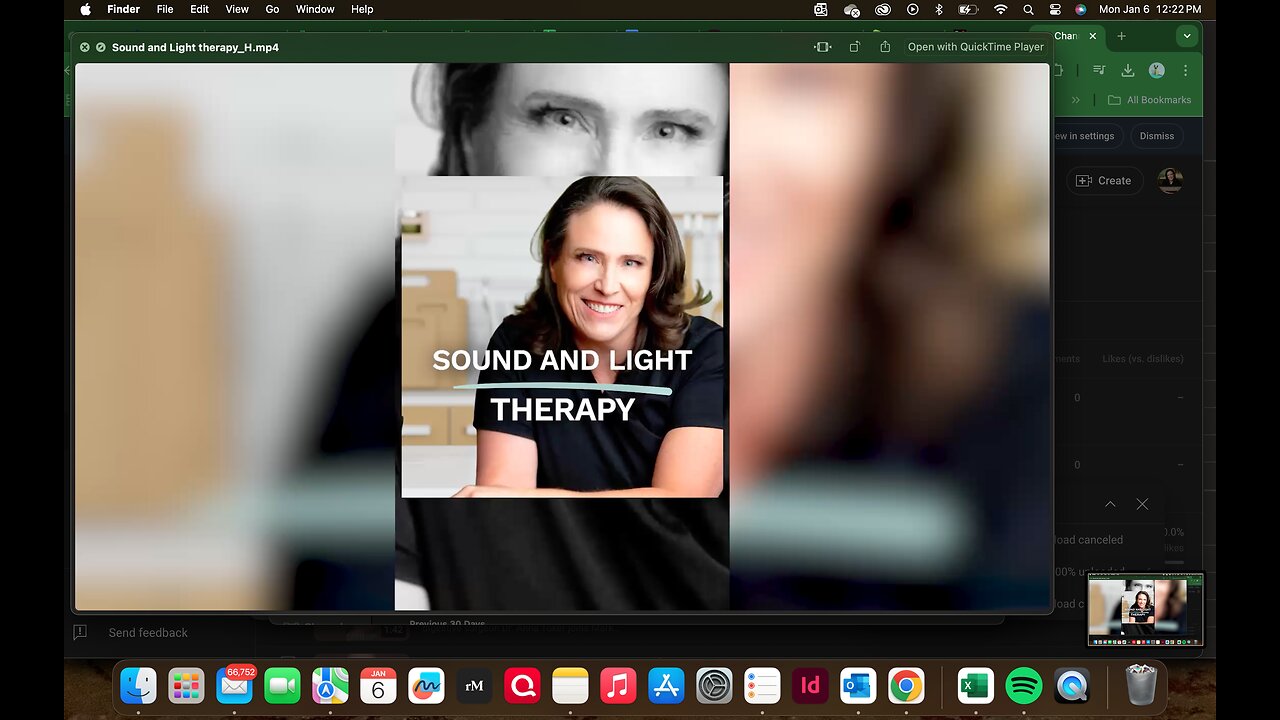Click the Open with QuickTime Player button

click(x=975, y=47)
